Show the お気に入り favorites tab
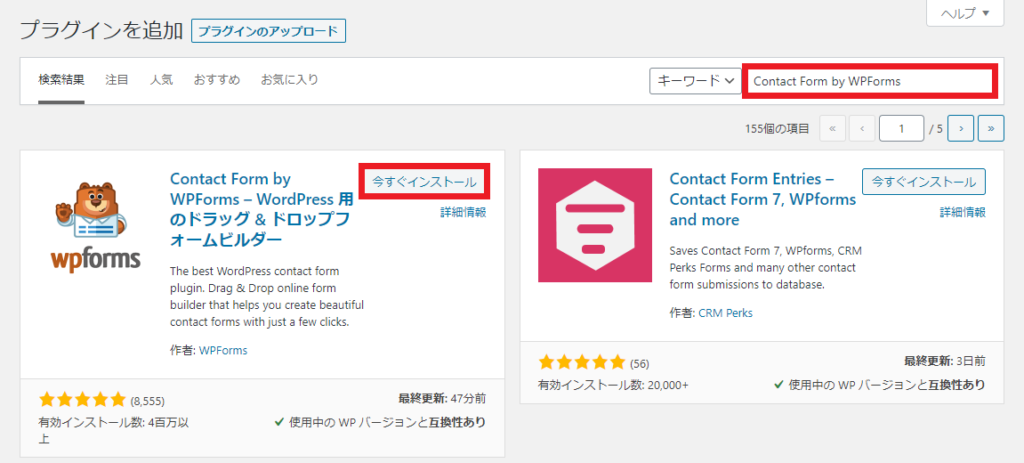Image resolution: width=1024 pixels, height=463 pixels. click(288, 80)
